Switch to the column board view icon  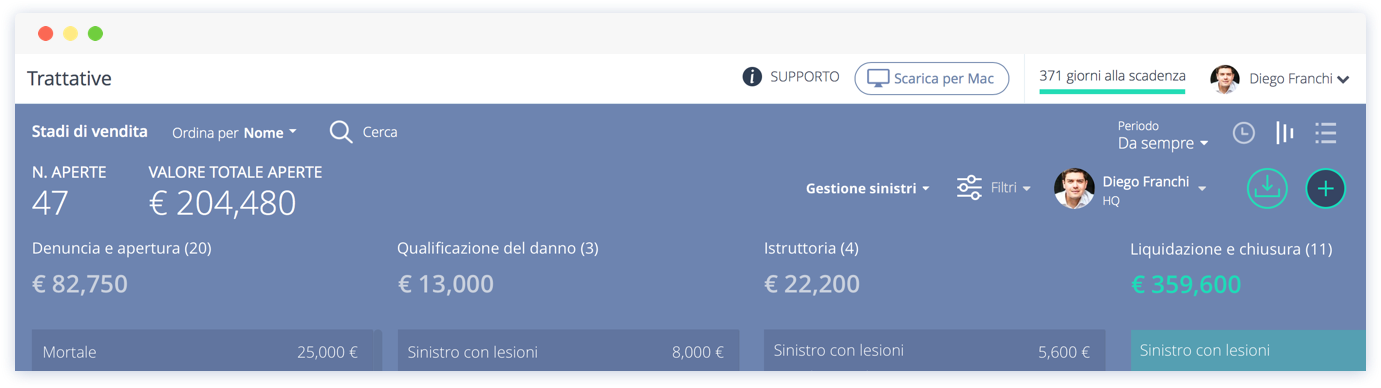[x=1285, y=133]
